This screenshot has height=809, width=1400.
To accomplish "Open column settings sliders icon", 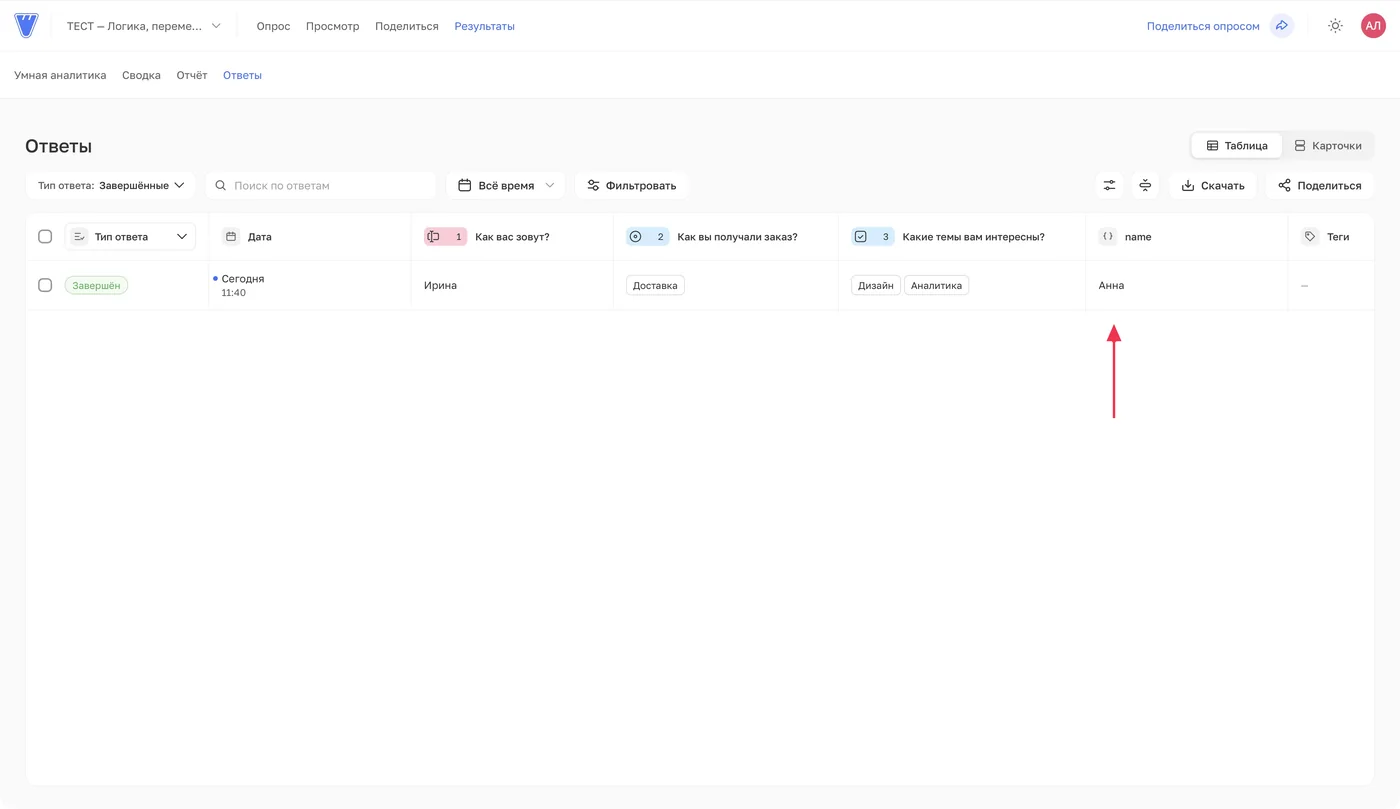I will [1109, 185].
